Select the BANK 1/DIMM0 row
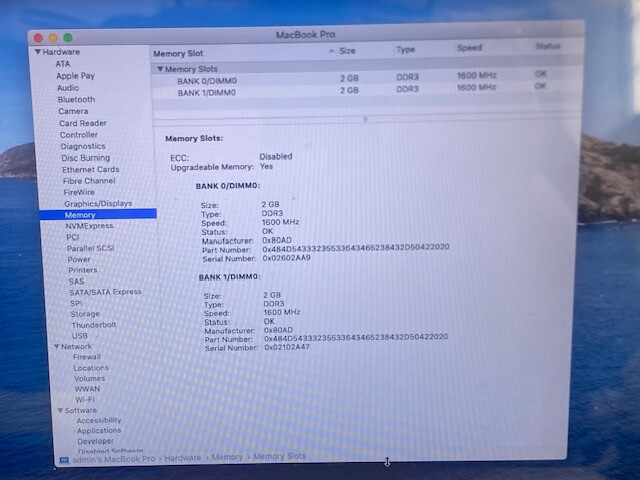Viewport: 640px width, 480px height. point(366,91)
